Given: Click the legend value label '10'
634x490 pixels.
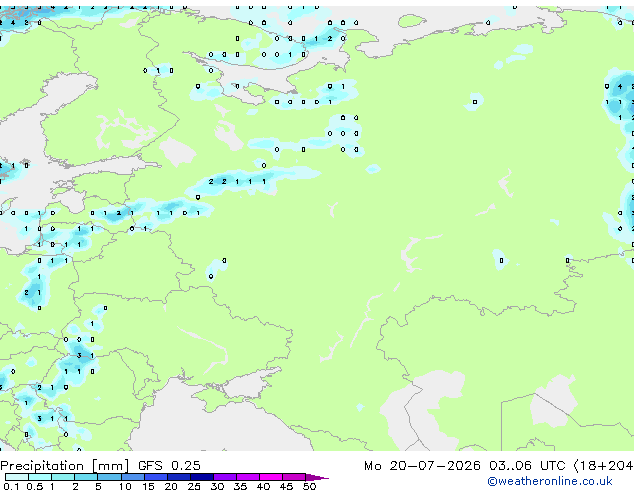Looking at the screenshot, I should pos(125,486).
